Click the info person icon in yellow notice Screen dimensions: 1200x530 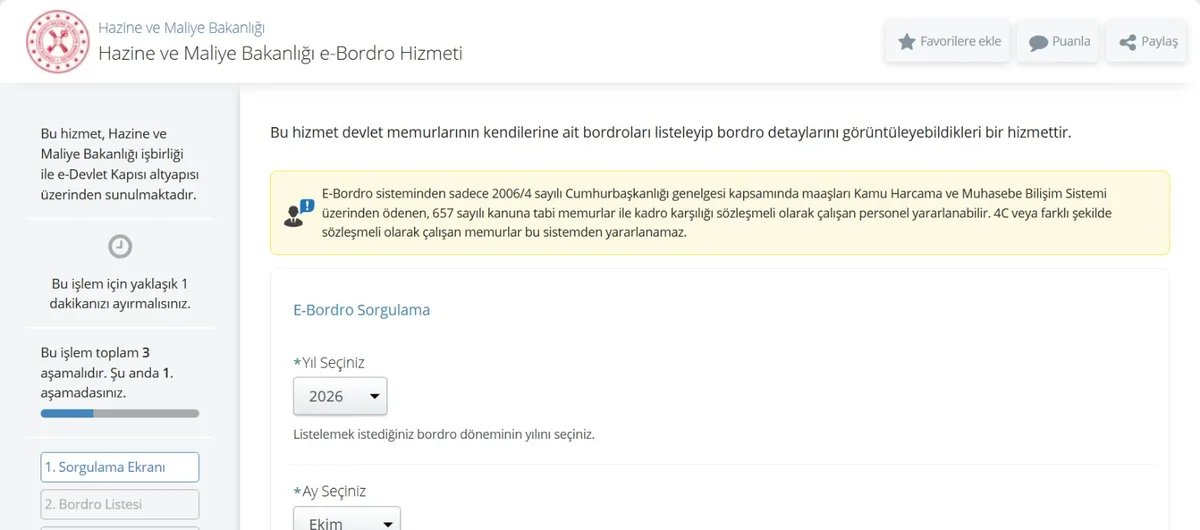click(298, 213)
